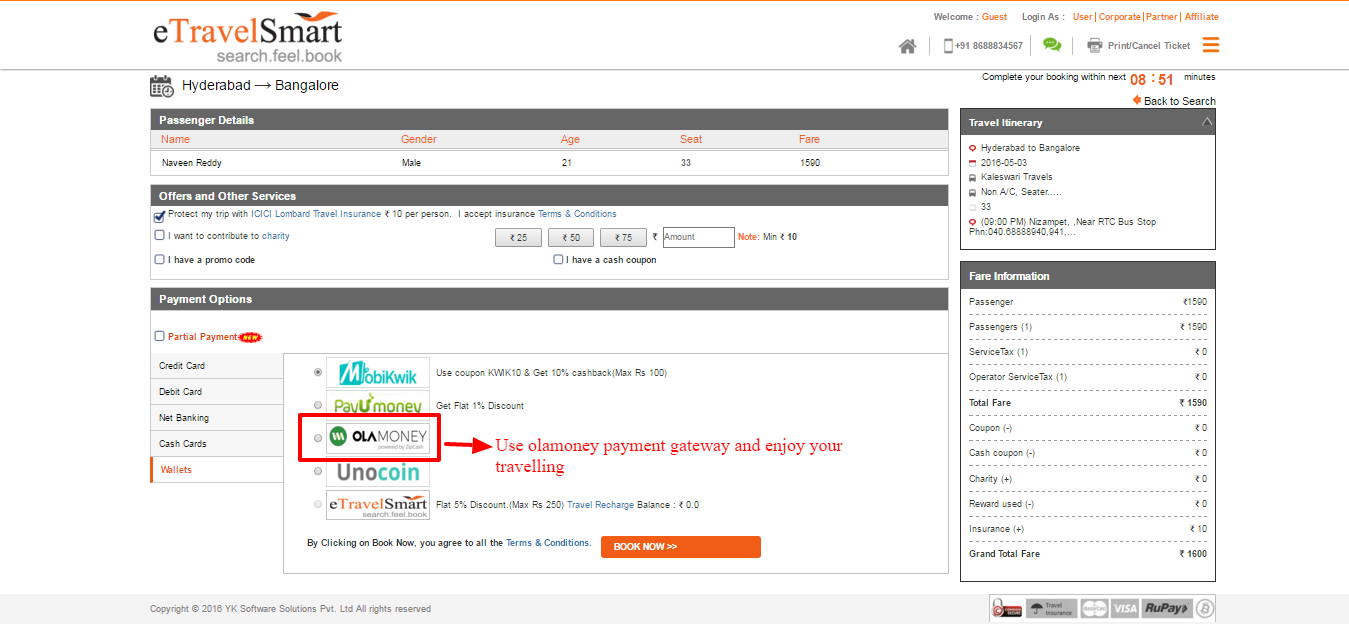Click bus icon beside Non A/C, Seater
This screenshot has height=636, width=1349.
click(x=973, y=192)
